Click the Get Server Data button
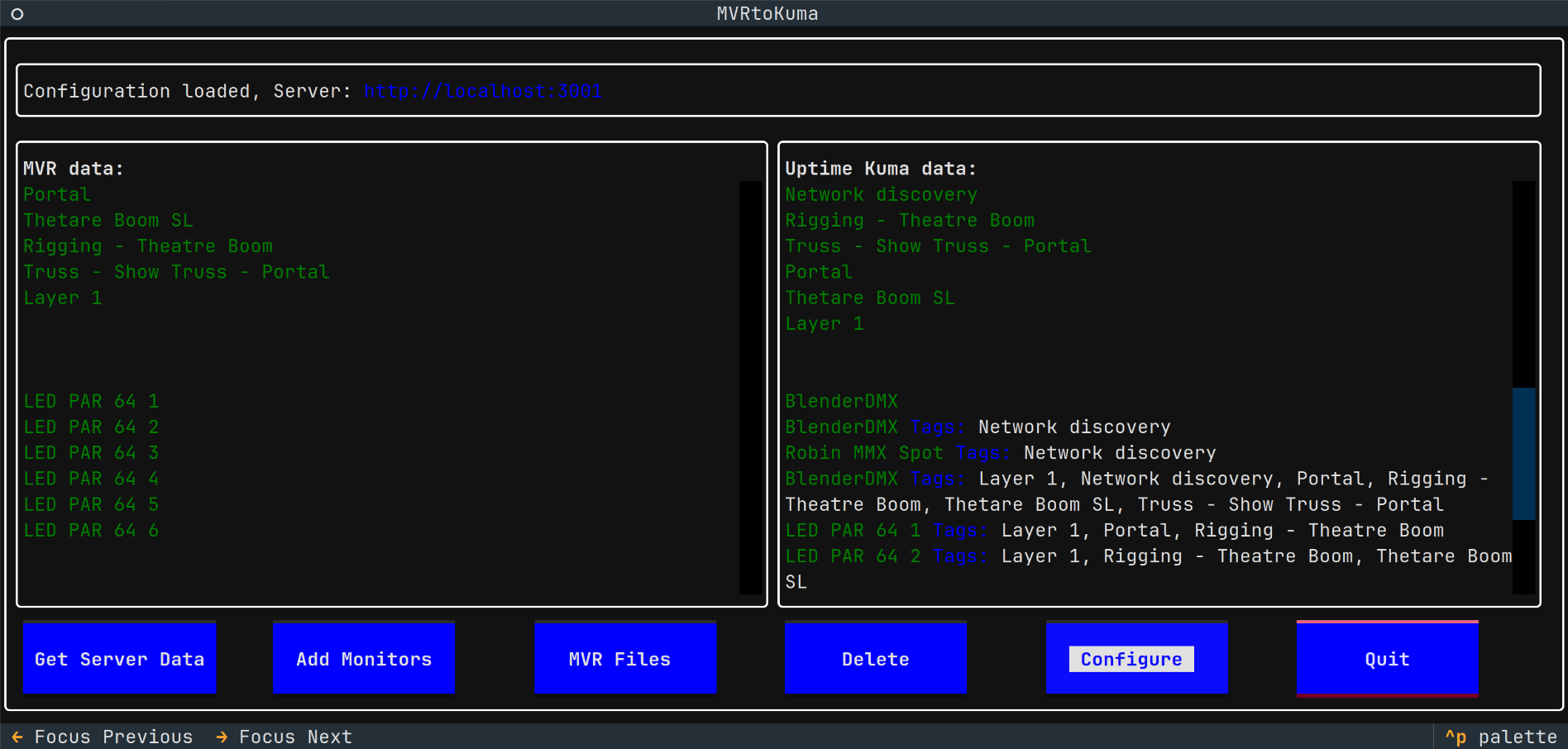This screenshot has height=749, width=1568. click(x=119, y=658)
